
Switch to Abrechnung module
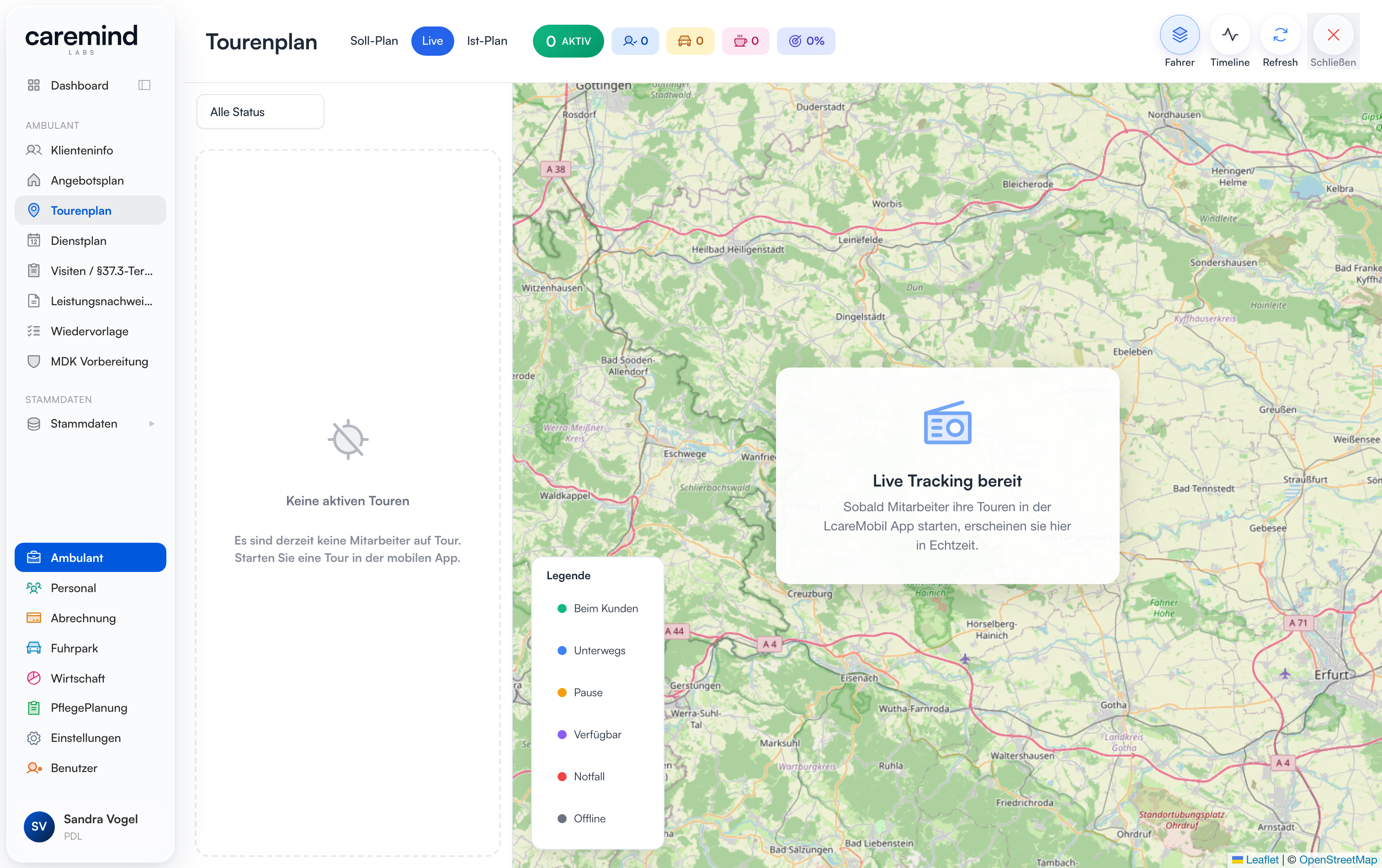click(90, 618)
